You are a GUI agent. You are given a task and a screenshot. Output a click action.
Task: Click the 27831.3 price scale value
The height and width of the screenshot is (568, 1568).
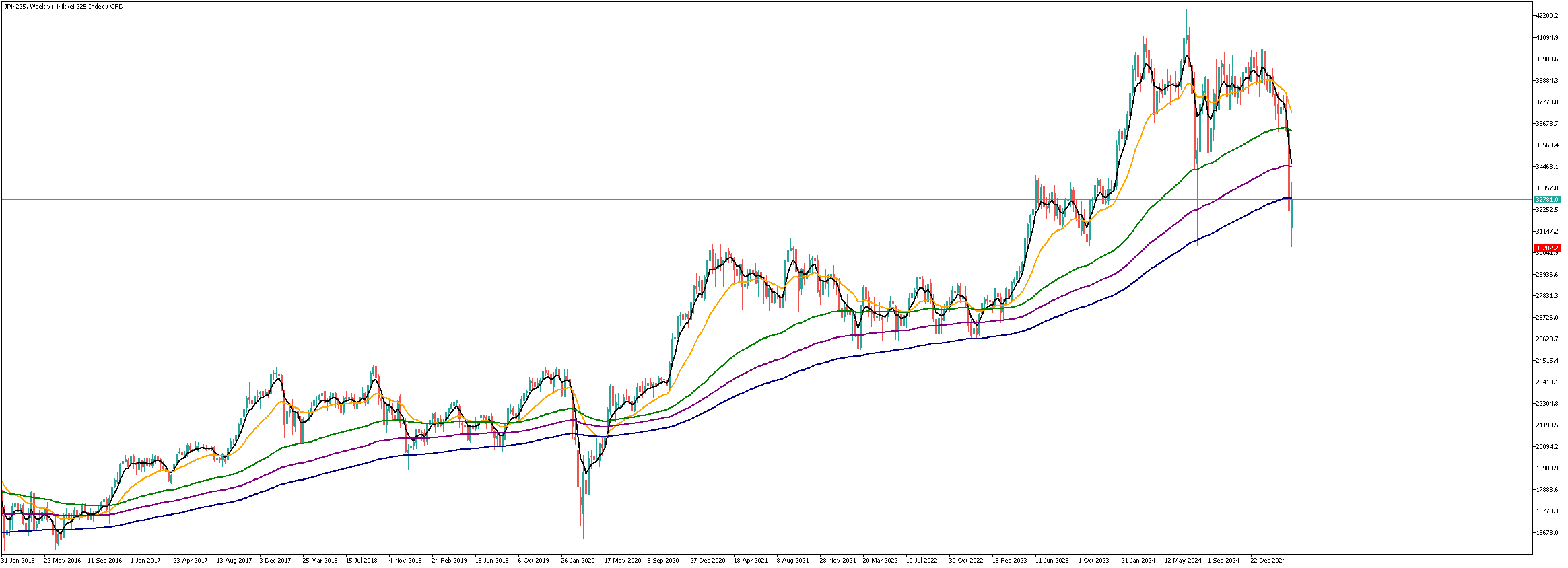[x=1546, y=296]
